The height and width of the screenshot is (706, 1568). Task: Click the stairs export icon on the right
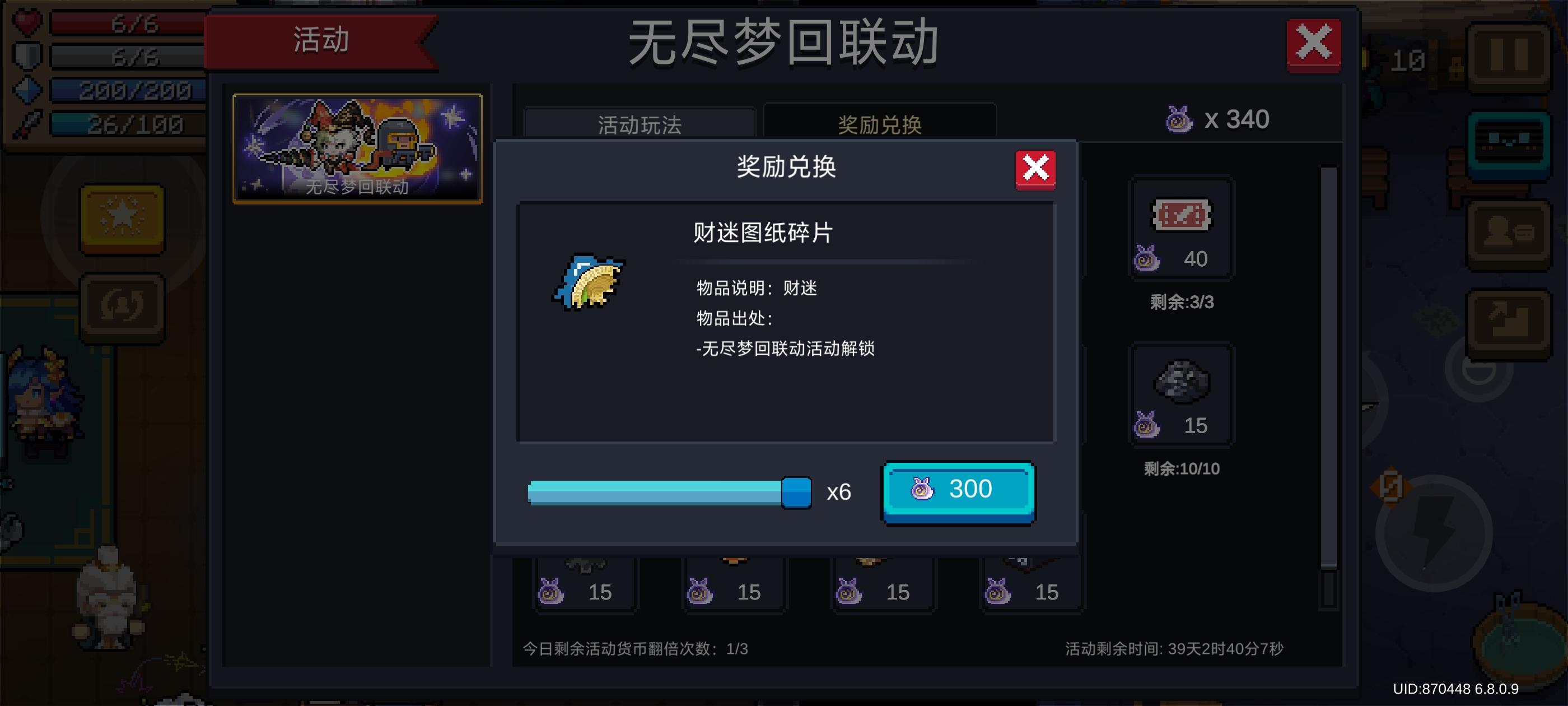pyautogui.click(x=1508, y=322)
